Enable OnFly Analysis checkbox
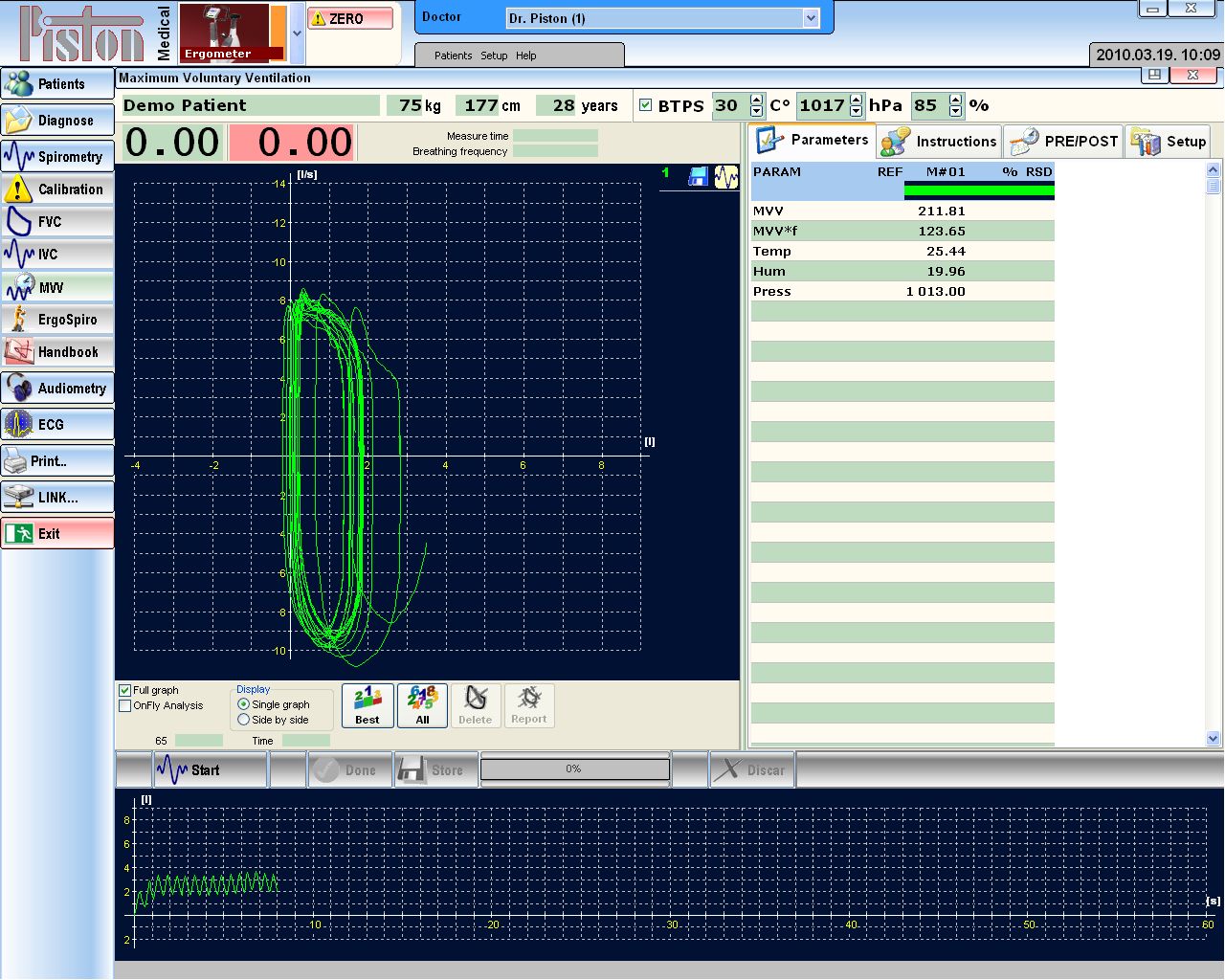Image resolution: width=1225 pixels, height=980 pixels. pos(125,705)
